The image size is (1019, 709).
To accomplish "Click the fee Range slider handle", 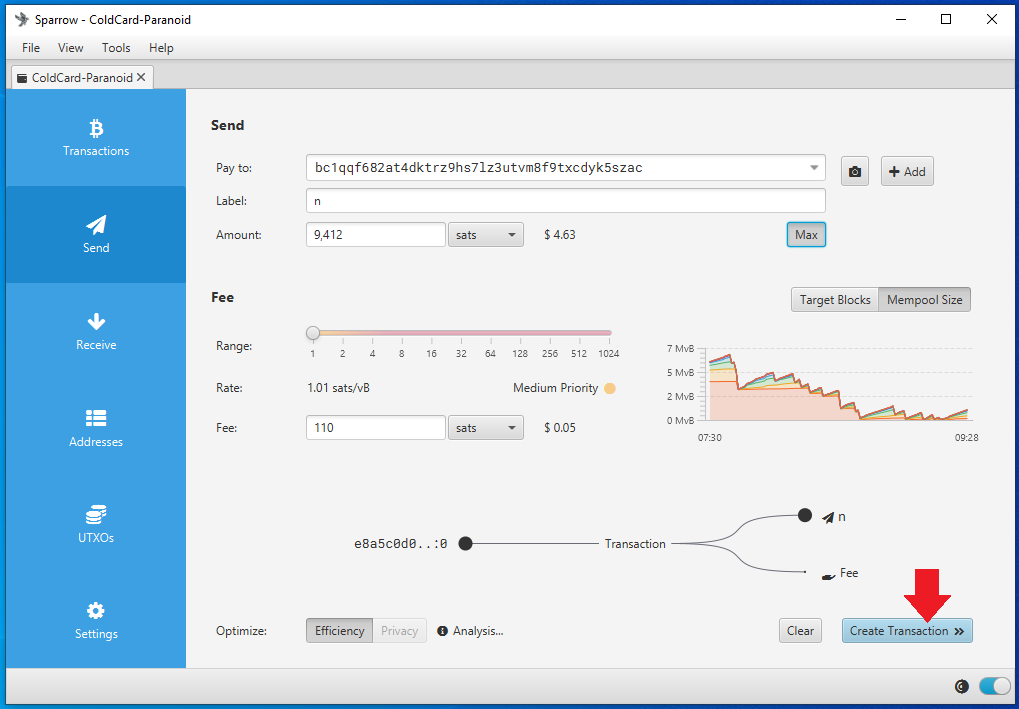I will point(313,333).
